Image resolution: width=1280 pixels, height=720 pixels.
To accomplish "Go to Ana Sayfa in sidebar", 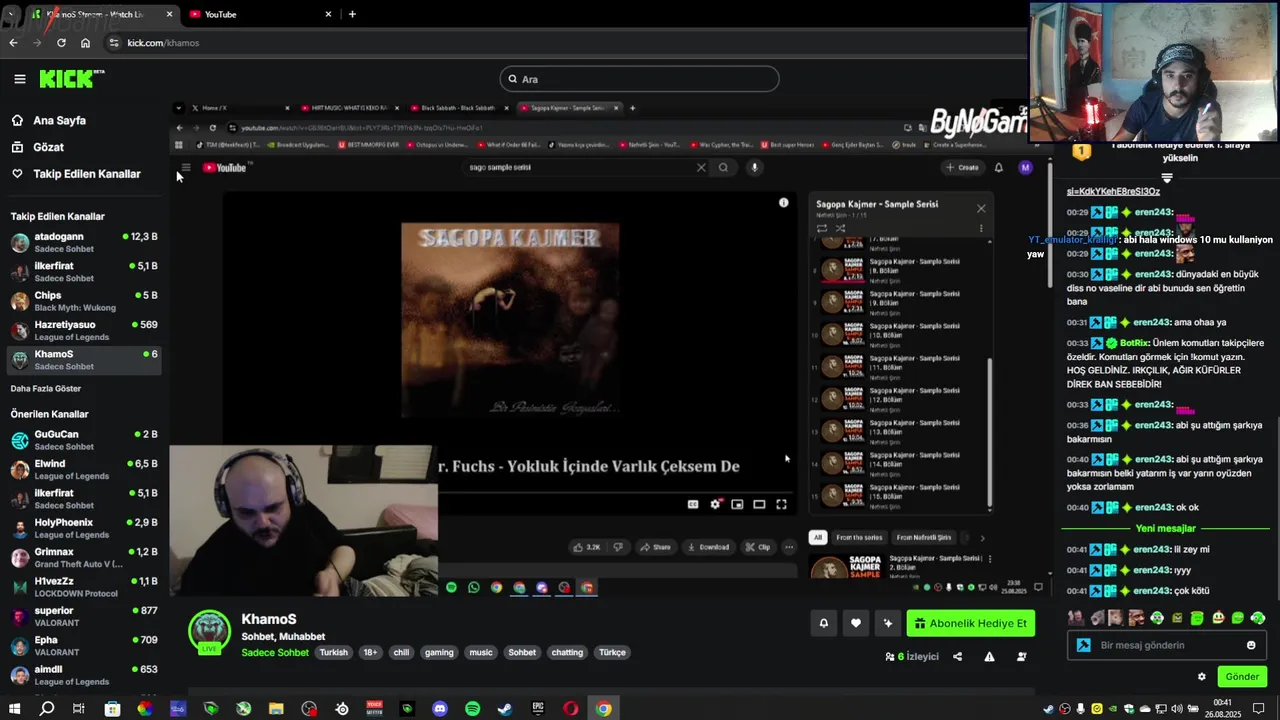I will (59, 120).
